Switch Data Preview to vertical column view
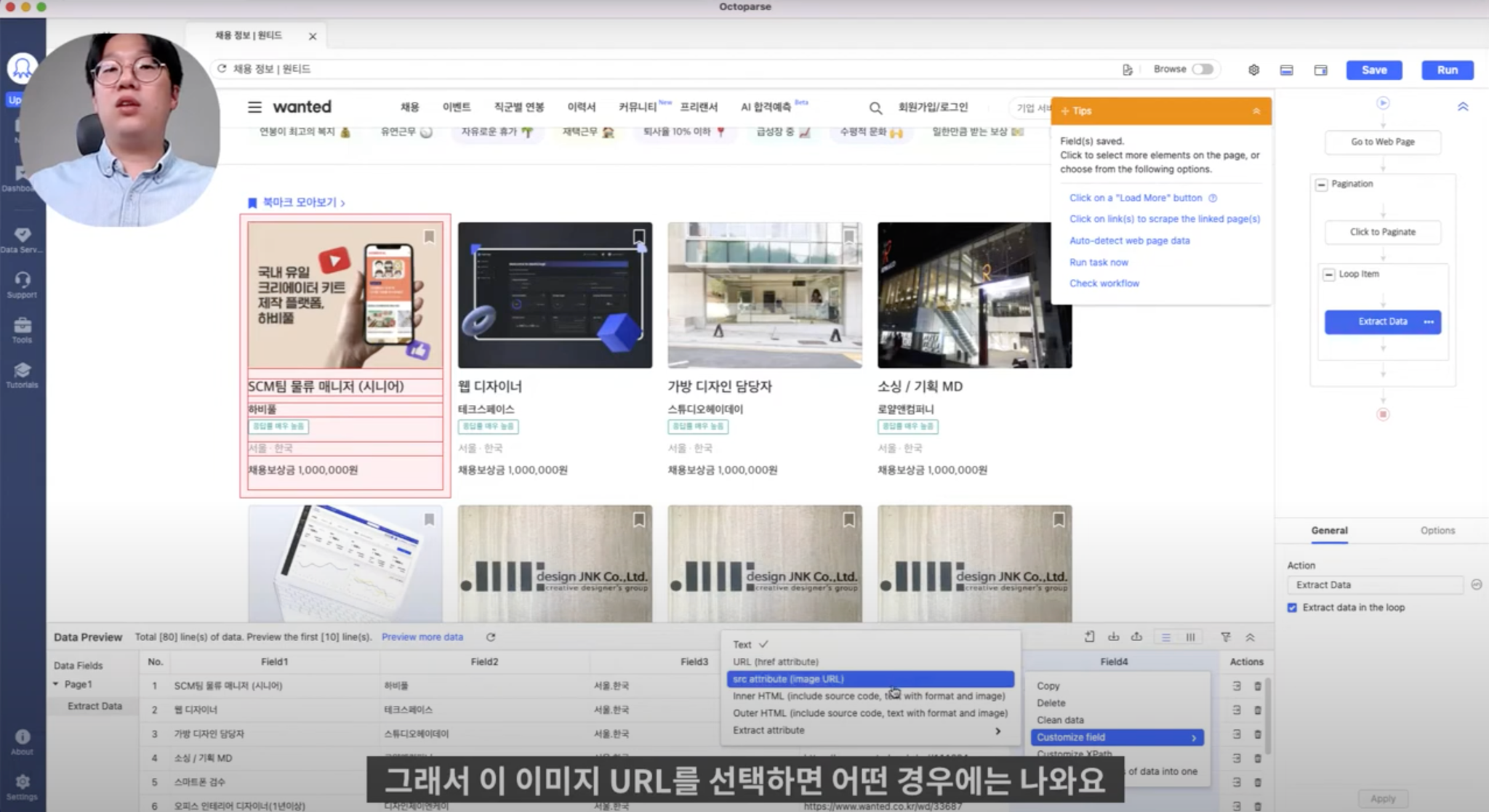The image size is (1489, 812). (x=1190, y=637)
